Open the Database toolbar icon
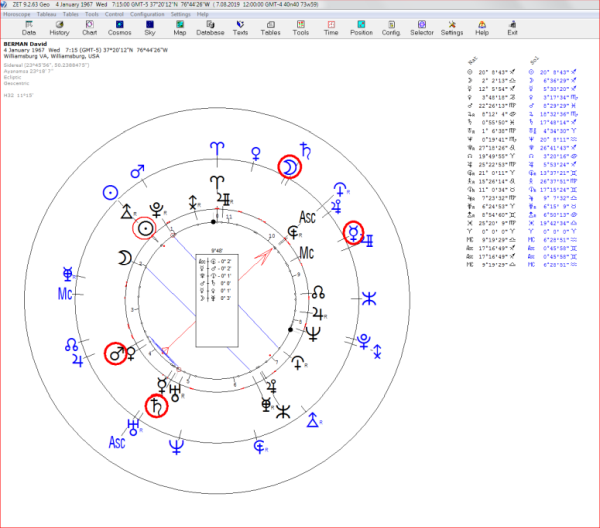 pos(210,28)
